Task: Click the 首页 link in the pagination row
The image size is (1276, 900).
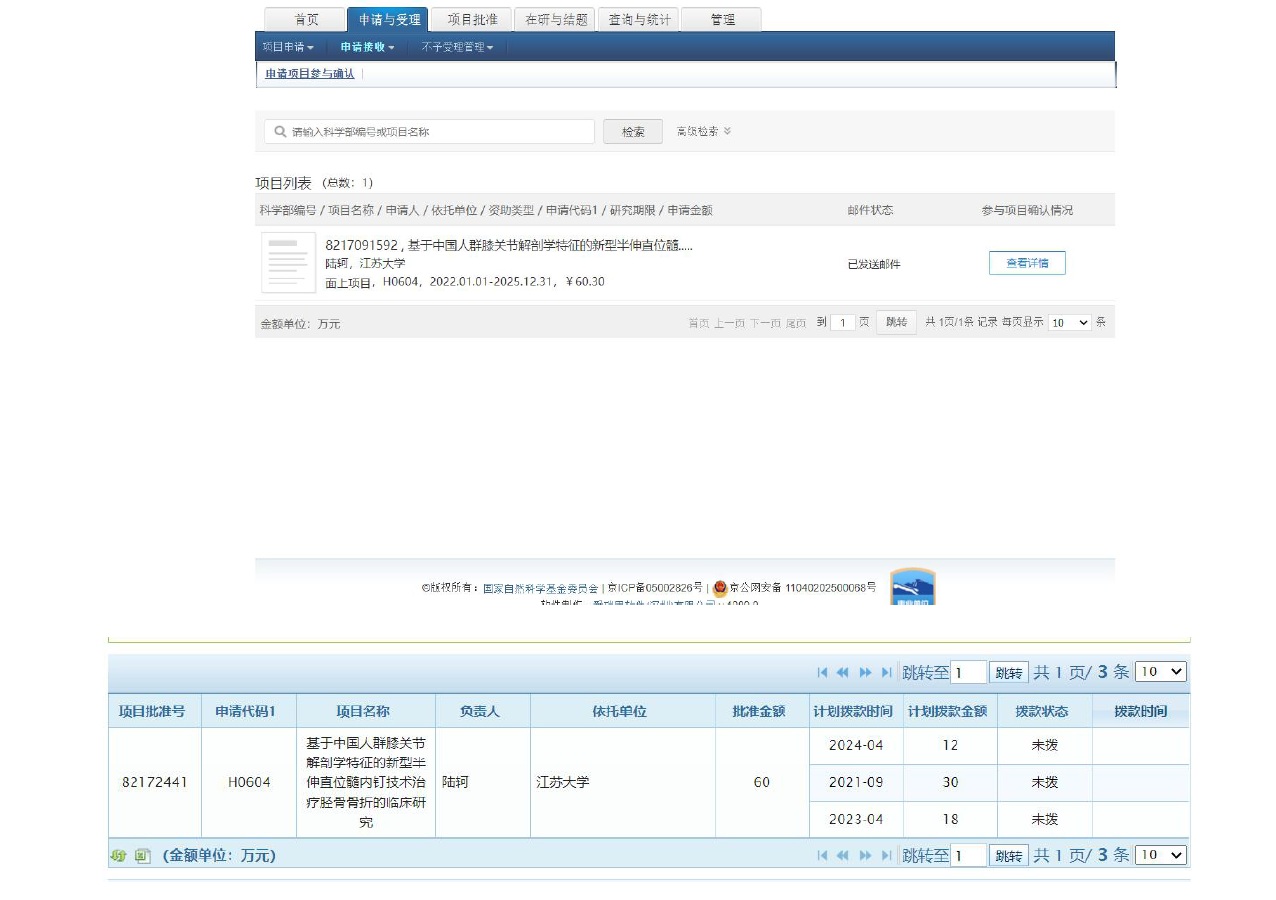Action: click(x=698, y=323)
